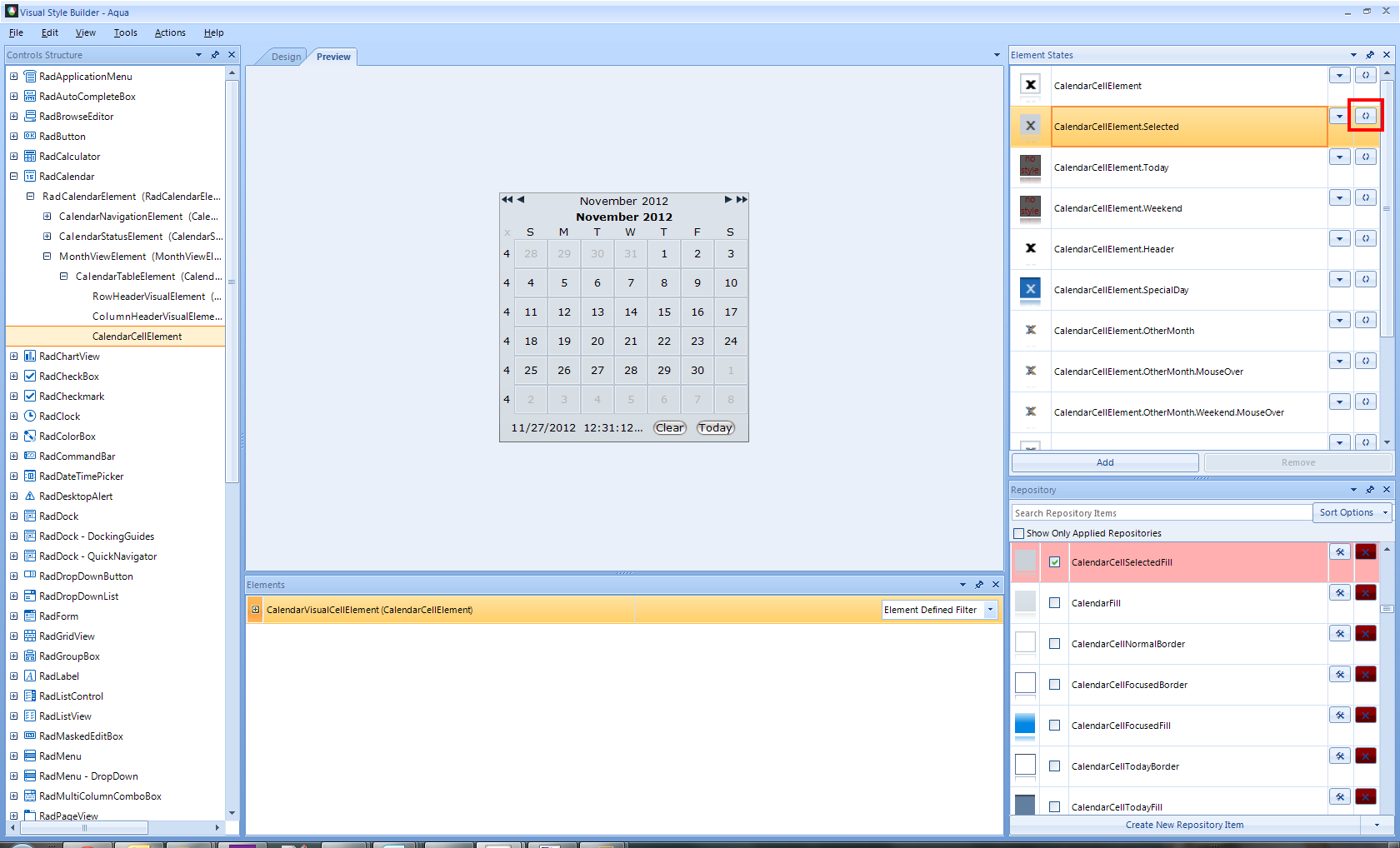Click the CalendarCellTodayFill color swatch
1400x848 pixels.
click(x=1025, y=805)
